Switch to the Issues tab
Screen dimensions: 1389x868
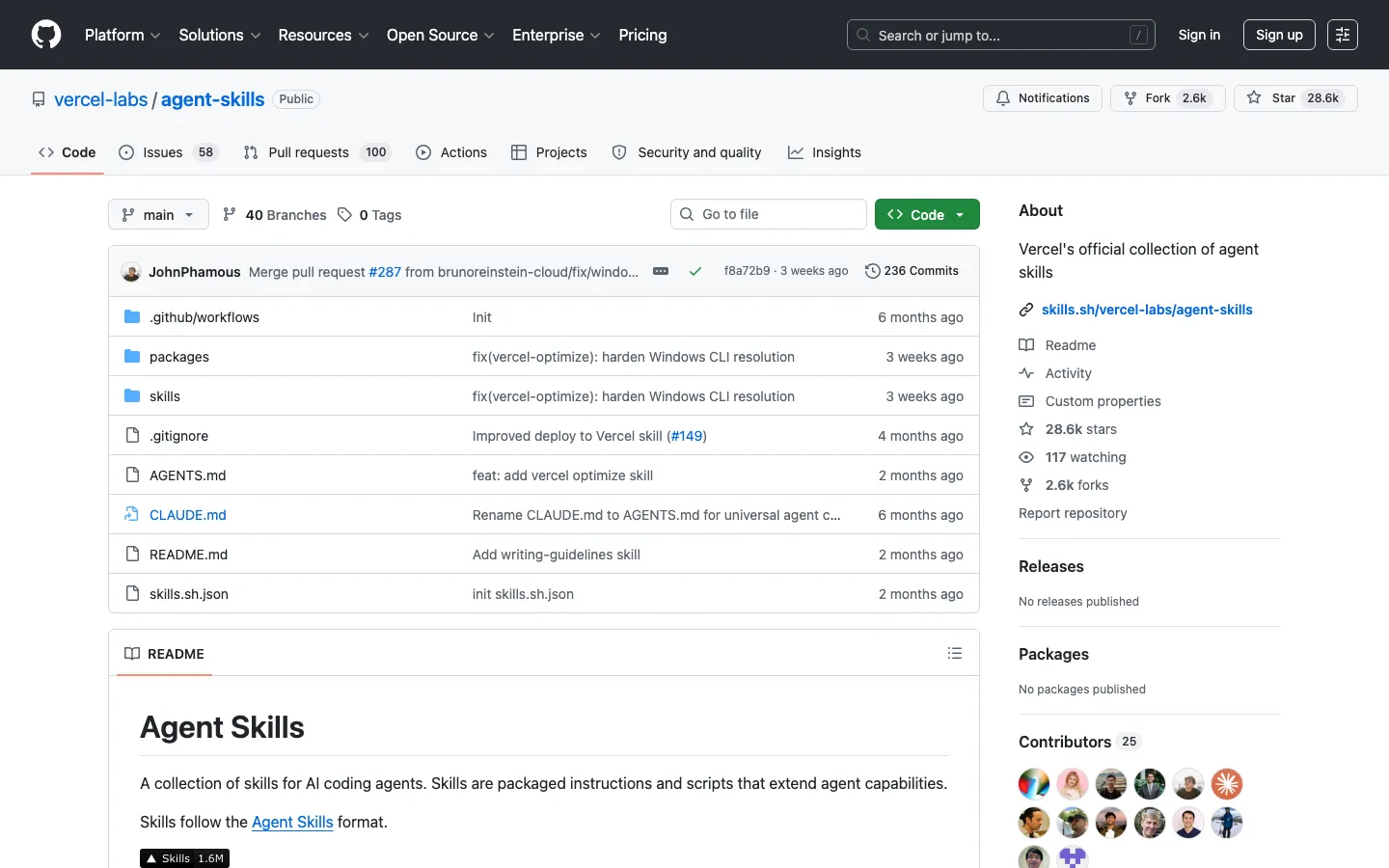[x=169, y=152]
